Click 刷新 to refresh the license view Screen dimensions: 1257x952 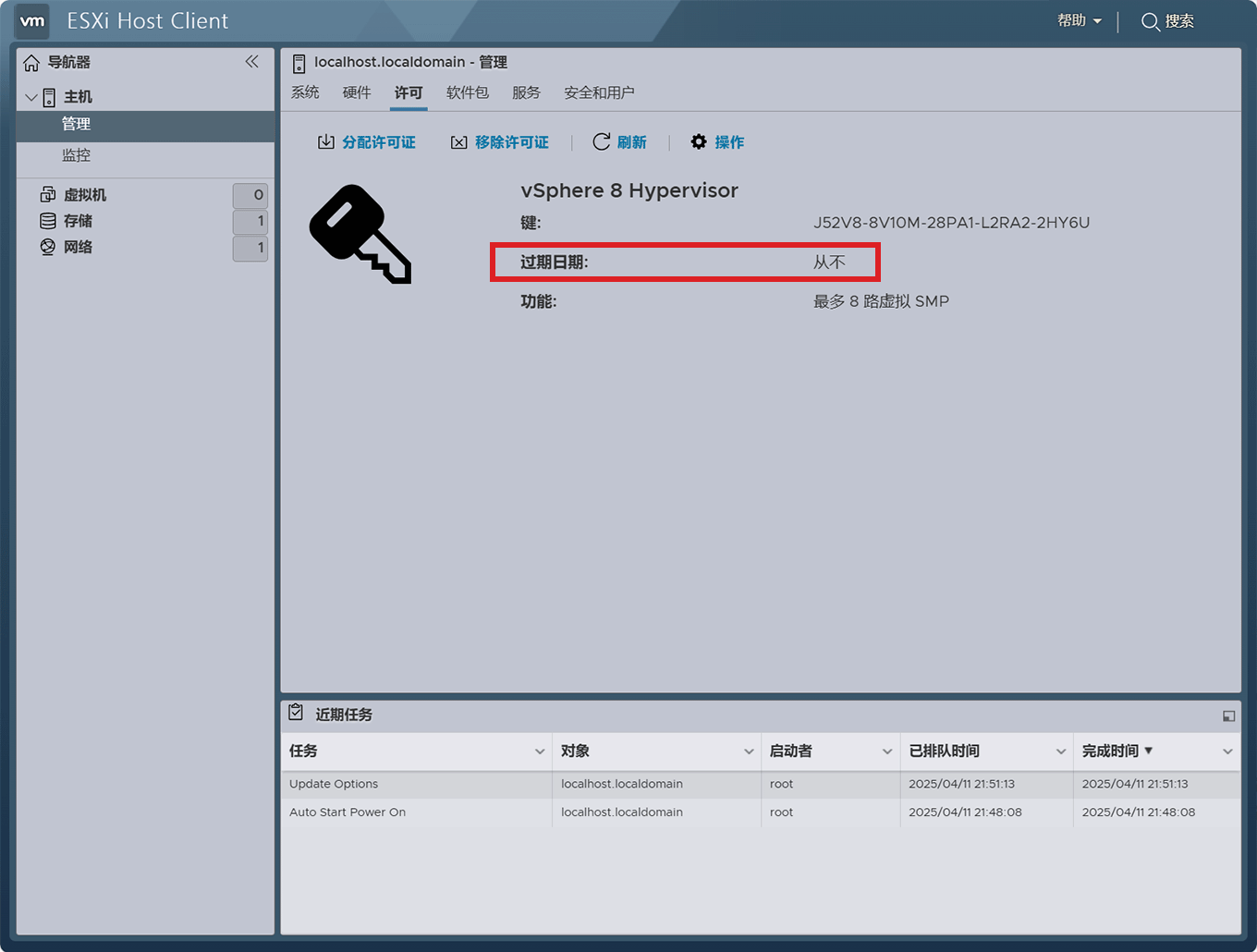pyautogui.click(x=620, y=141)
